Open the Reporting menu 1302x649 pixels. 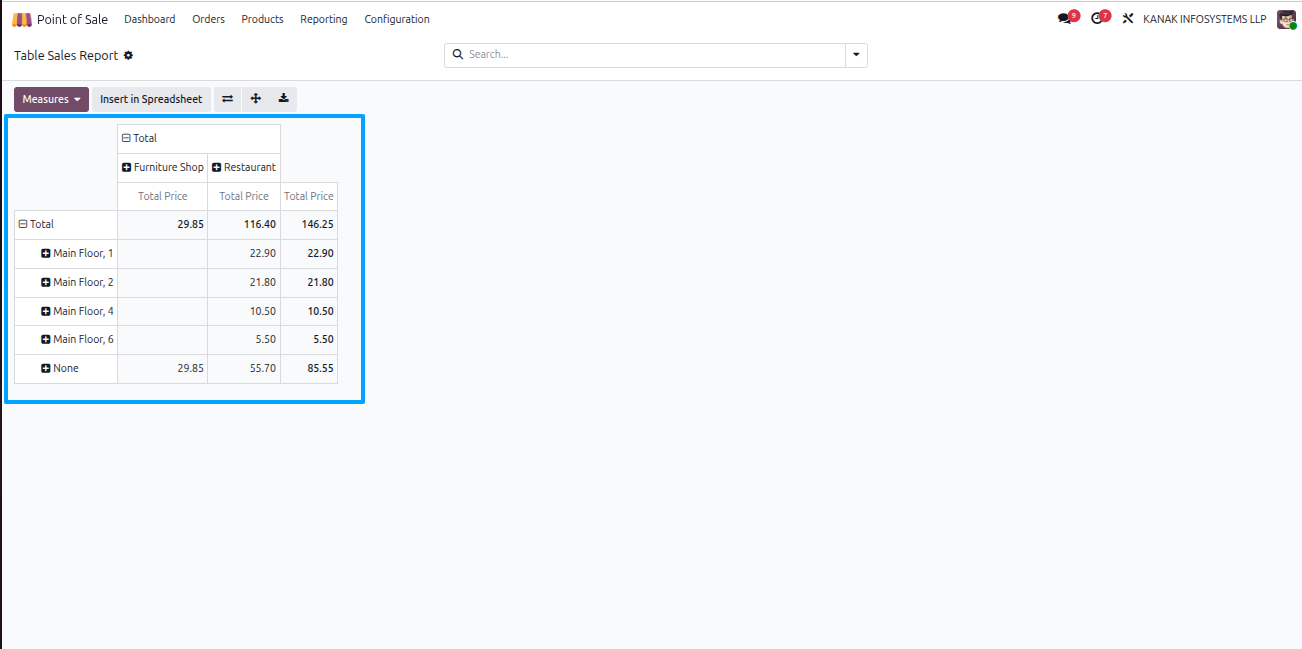coord(324,19)
